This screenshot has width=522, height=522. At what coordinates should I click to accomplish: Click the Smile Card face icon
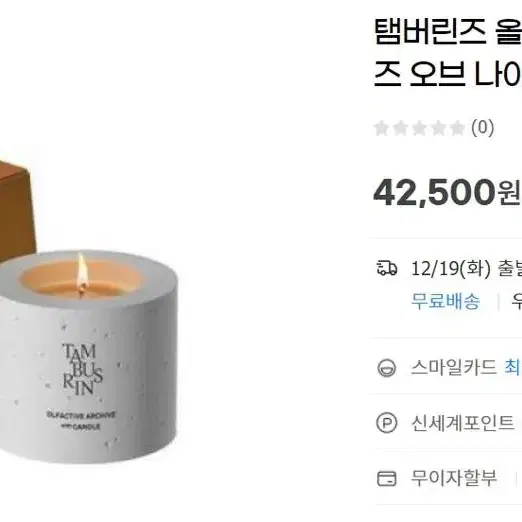(387, 368)
